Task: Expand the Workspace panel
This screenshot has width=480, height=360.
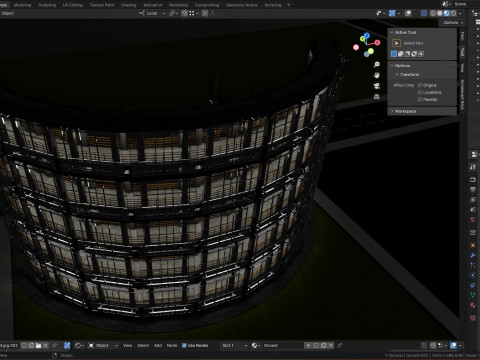Action: [x=392, y=111]
